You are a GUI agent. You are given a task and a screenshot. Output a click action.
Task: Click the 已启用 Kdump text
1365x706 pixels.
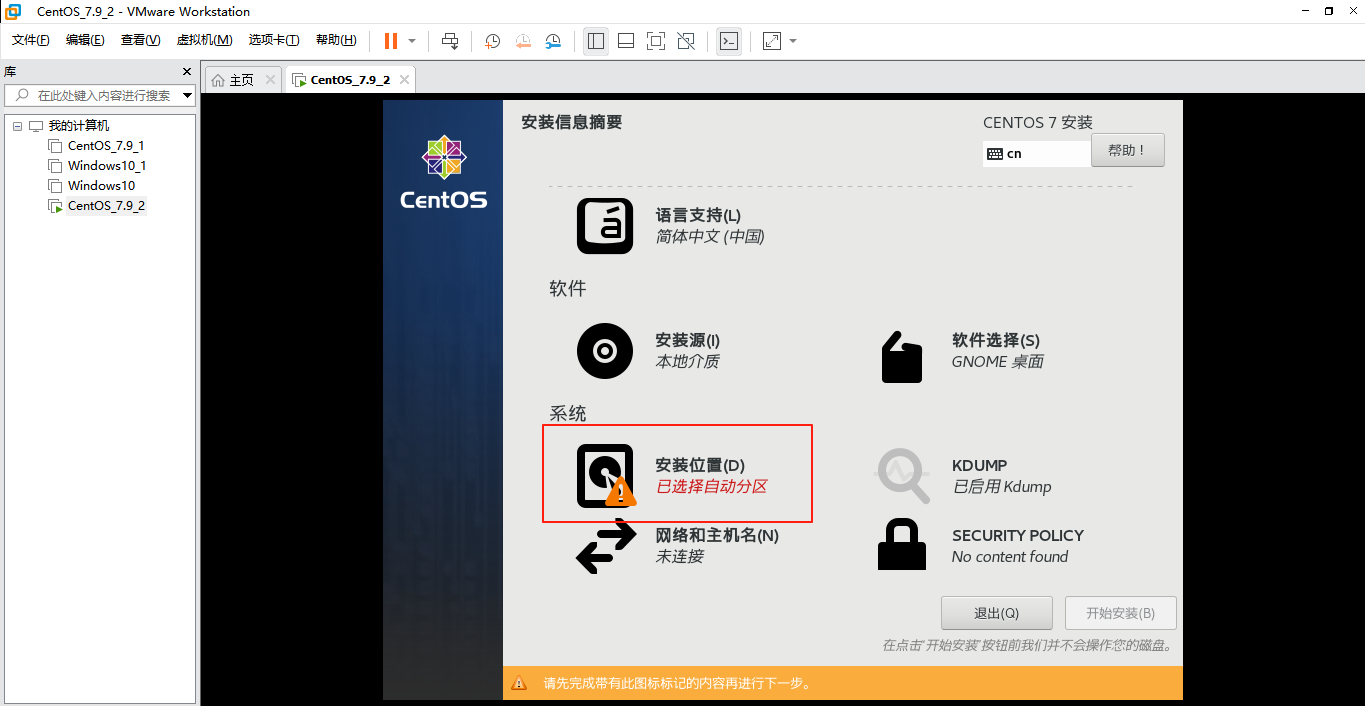[1002, 487]
